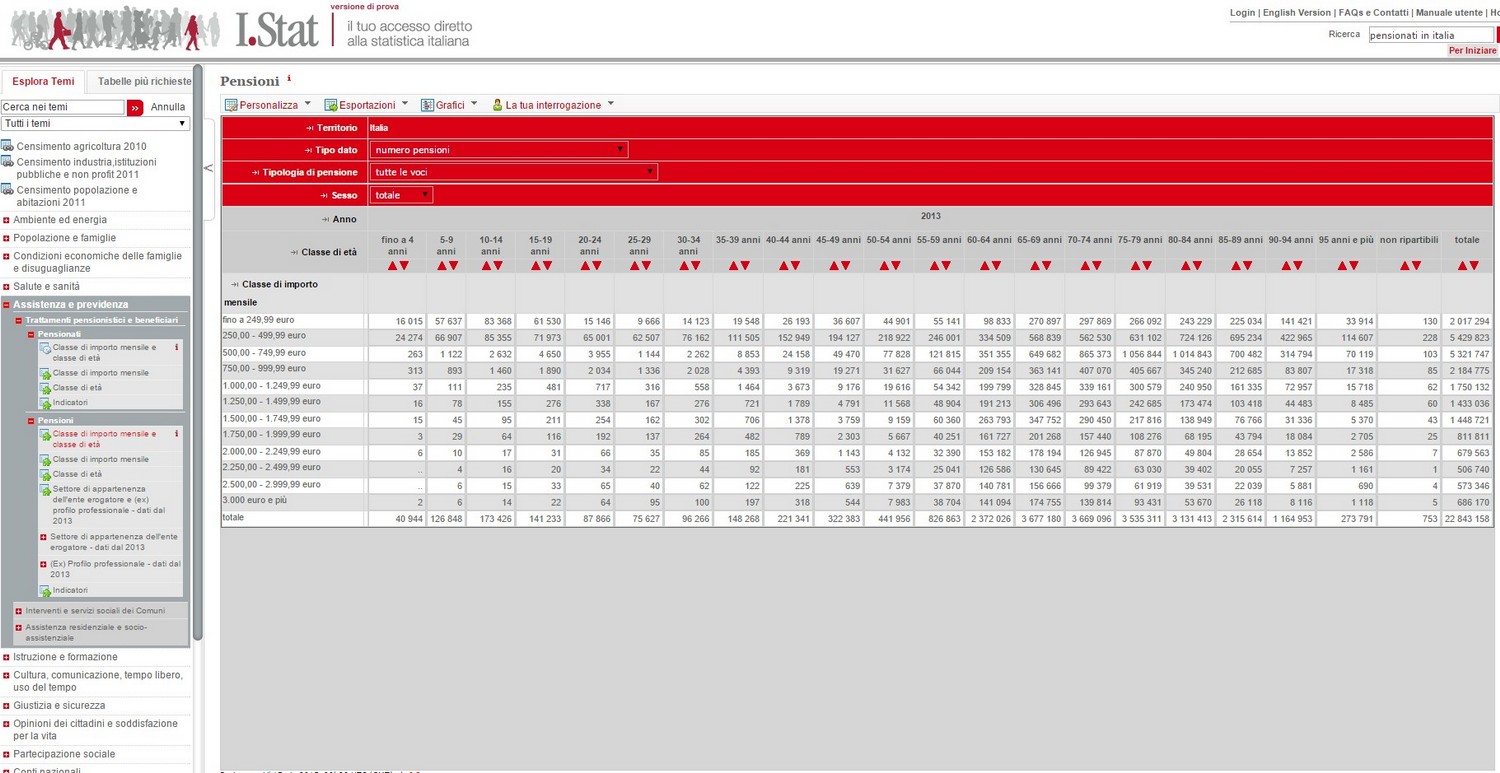Switch to Tabelle più richieste tab

pyautogui.click(x=143, y=82)
